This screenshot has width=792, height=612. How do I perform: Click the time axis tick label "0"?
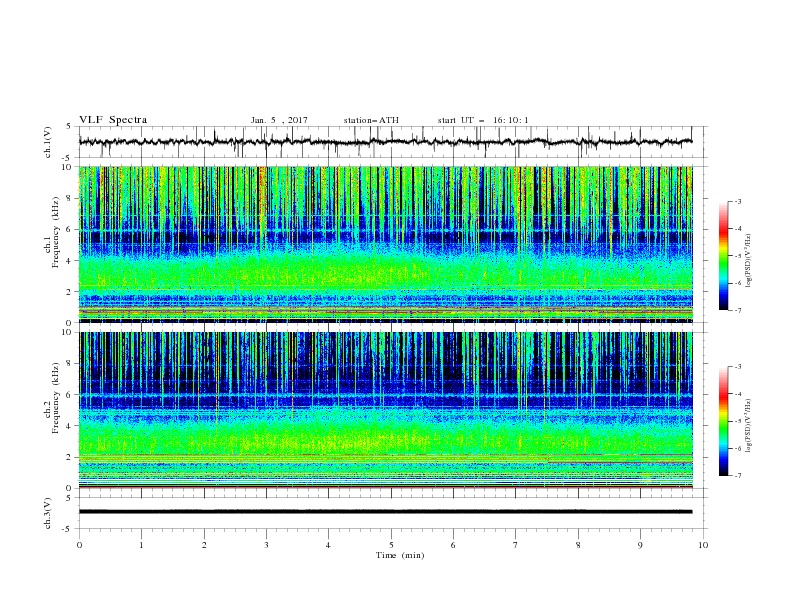tap(79, 545)
